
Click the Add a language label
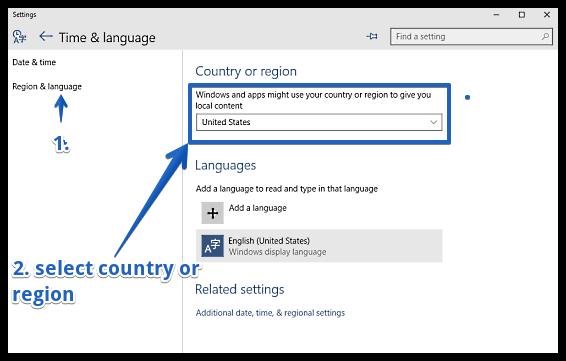tap(258, 208)
